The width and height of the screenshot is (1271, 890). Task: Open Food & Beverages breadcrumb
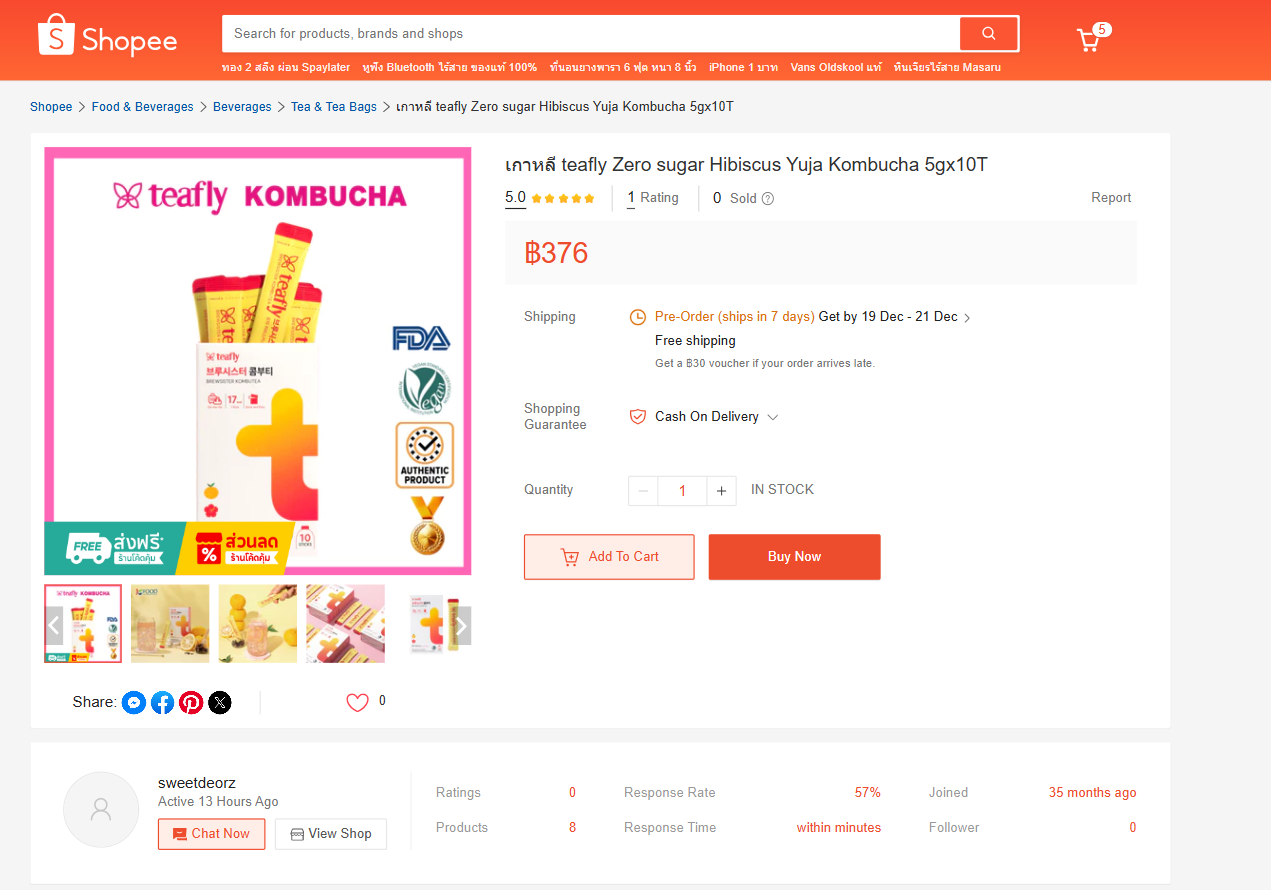(x=142, y=107)
